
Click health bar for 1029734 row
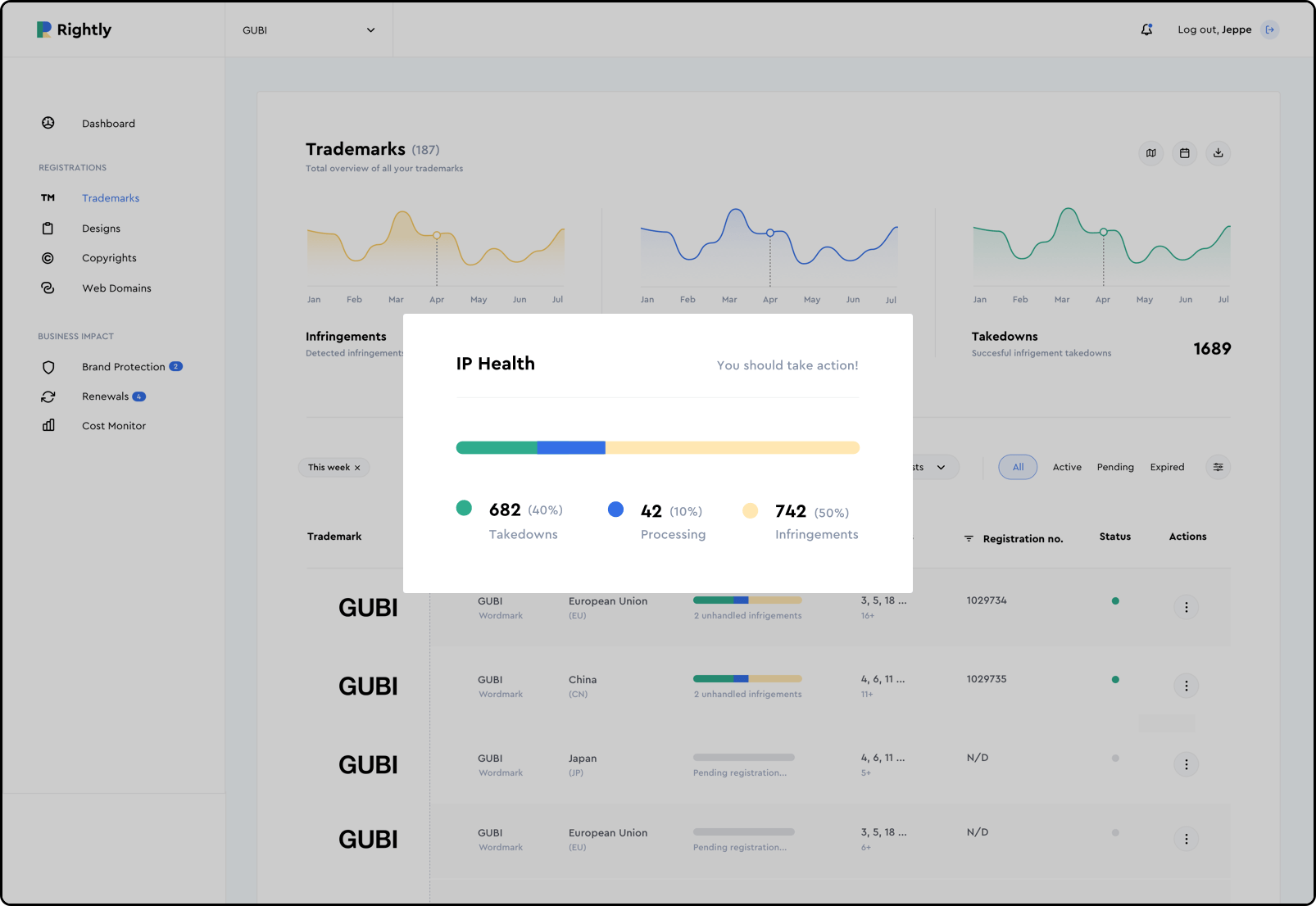click(x=747, y=600)
